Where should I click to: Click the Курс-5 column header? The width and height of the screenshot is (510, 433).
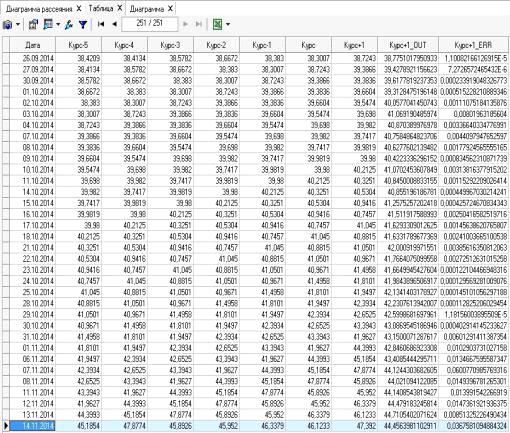(78, 45)
